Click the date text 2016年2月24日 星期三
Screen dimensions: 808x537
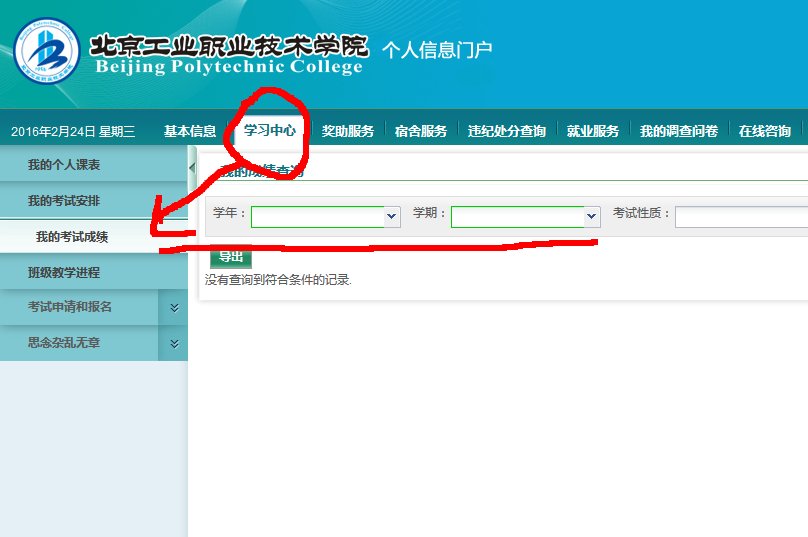point(73,131)
